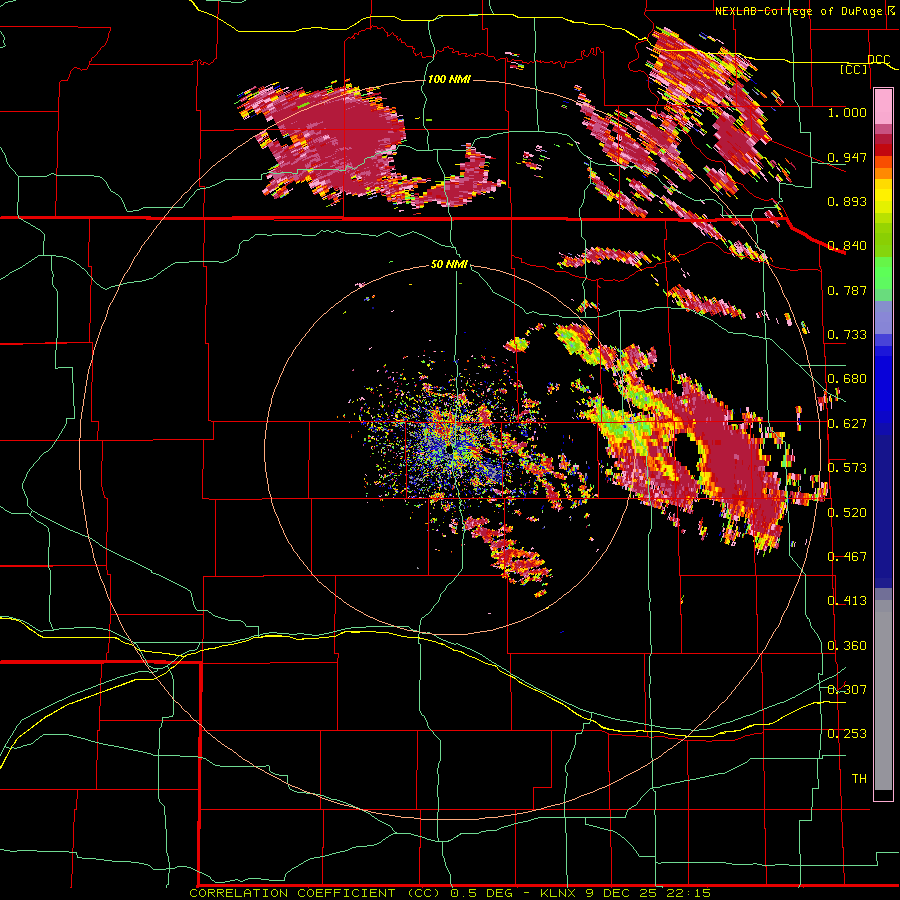Select the 0.360 scale value
This screenshot has height=900, width=900.
tap(847, 646)
